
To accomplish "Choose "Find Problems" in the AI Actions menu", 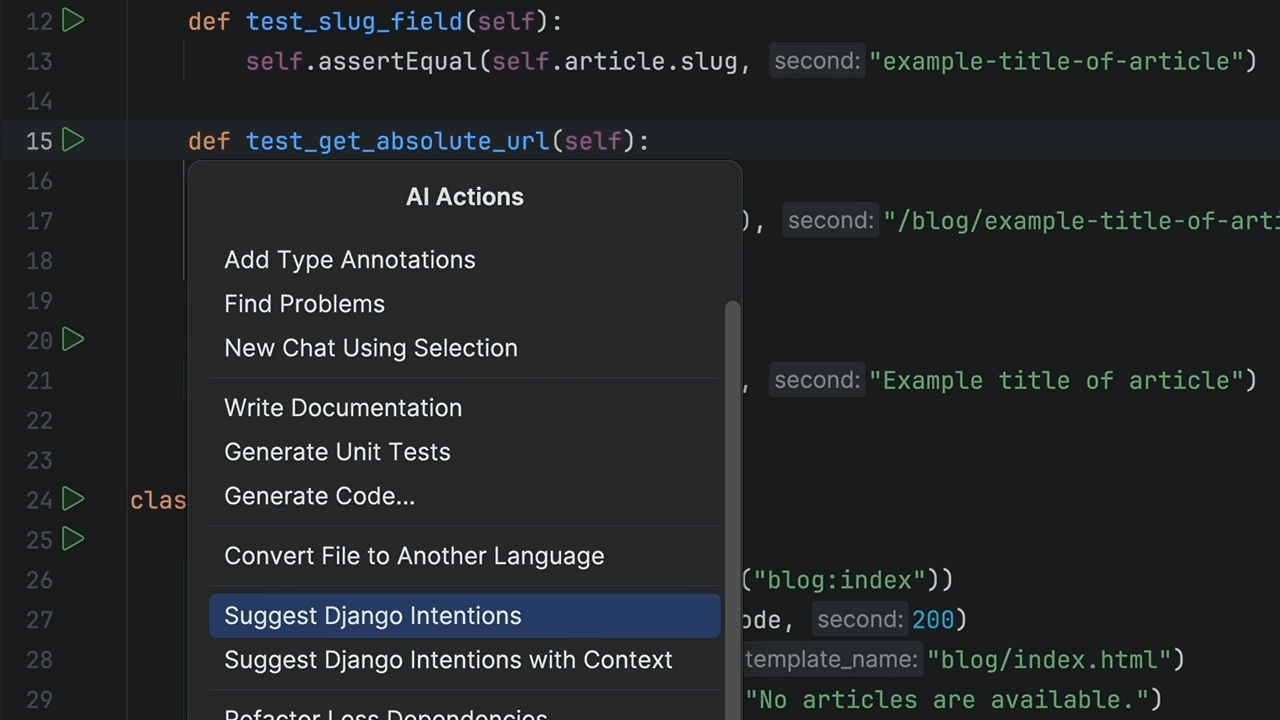I will point(304,304).
